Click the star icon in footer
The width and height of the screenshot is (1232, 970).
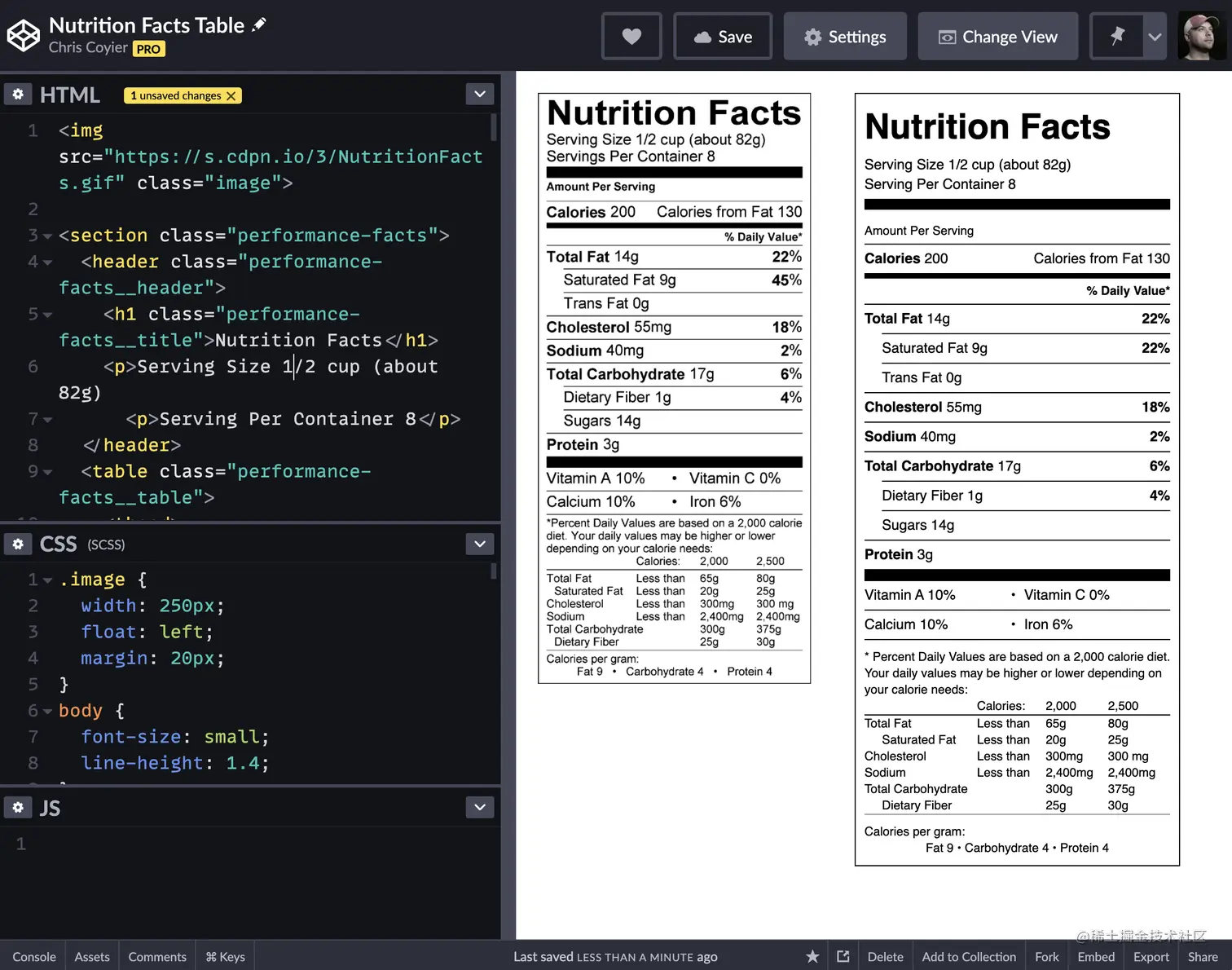click(812, 956)
